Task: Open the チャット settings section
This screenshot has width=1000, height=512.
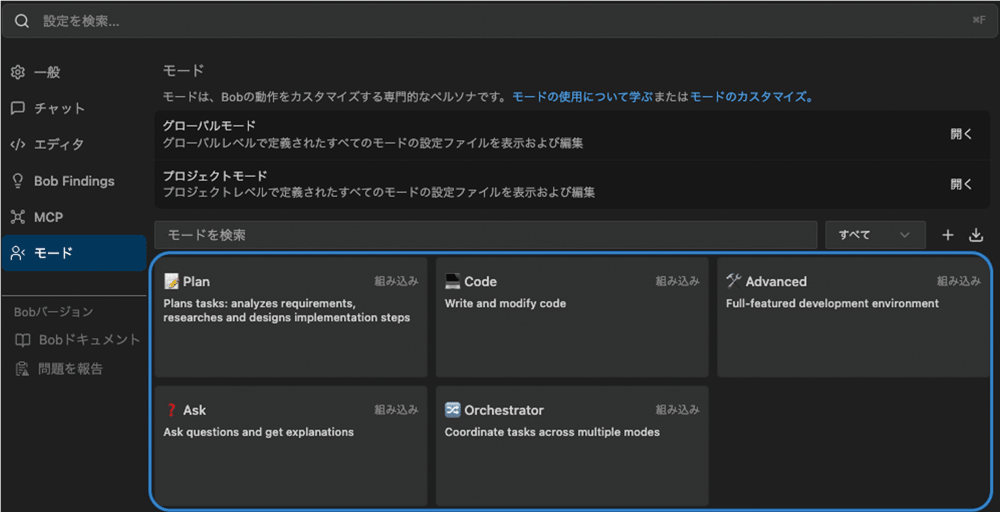Action: pyautogui.click(x=74, y=108)
